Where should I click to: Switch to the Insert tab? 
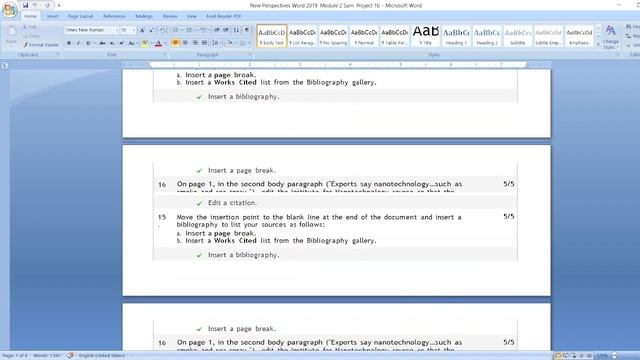pos(53,16)
